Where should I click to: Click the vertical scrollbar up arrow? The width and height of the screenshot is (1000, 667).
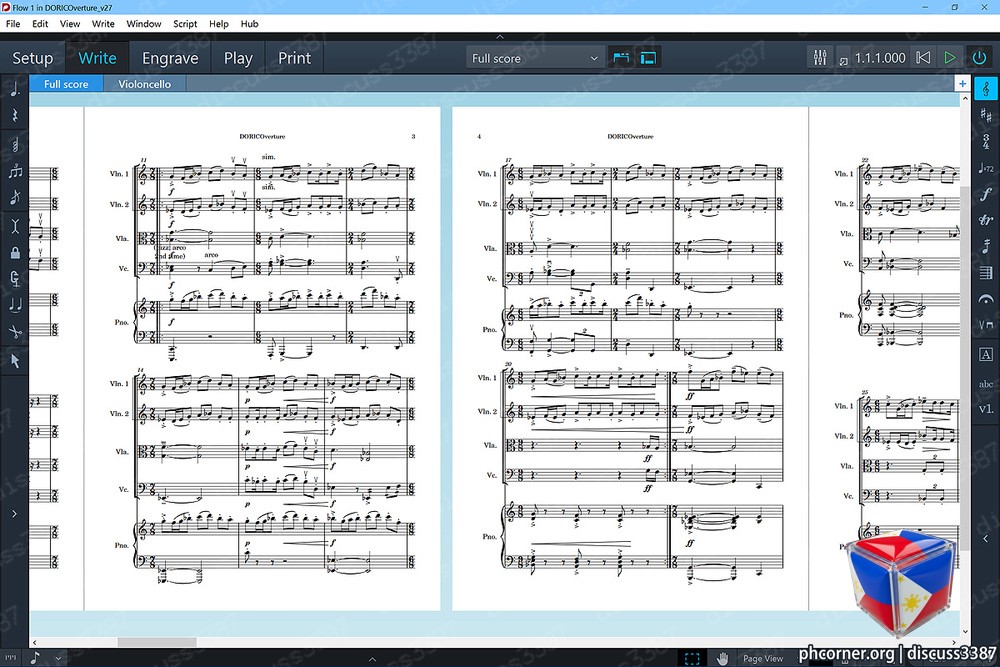(x=965, y=98)
